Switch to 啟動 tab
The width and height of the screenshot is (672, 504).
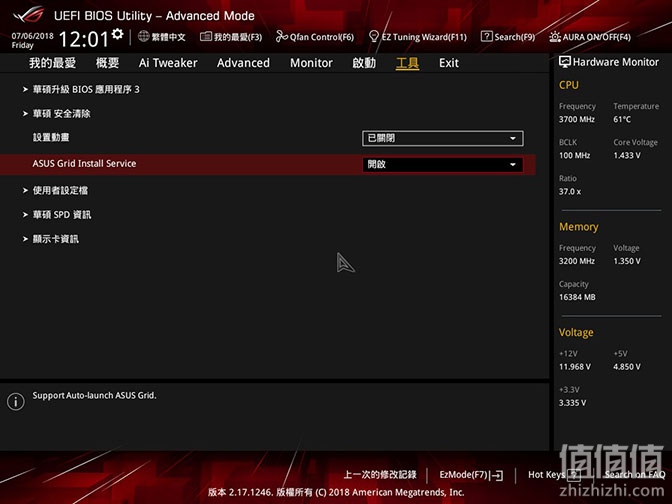coord(364,63)
